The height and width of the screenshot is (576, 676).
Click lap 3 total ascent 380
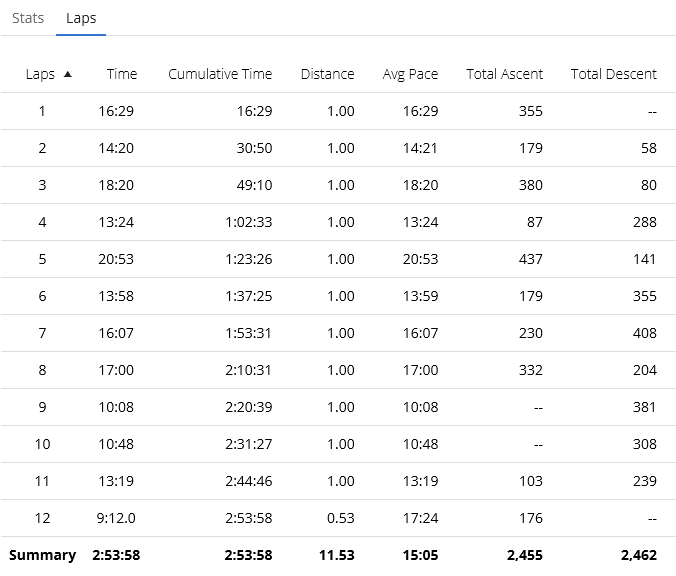click(531, 185)
